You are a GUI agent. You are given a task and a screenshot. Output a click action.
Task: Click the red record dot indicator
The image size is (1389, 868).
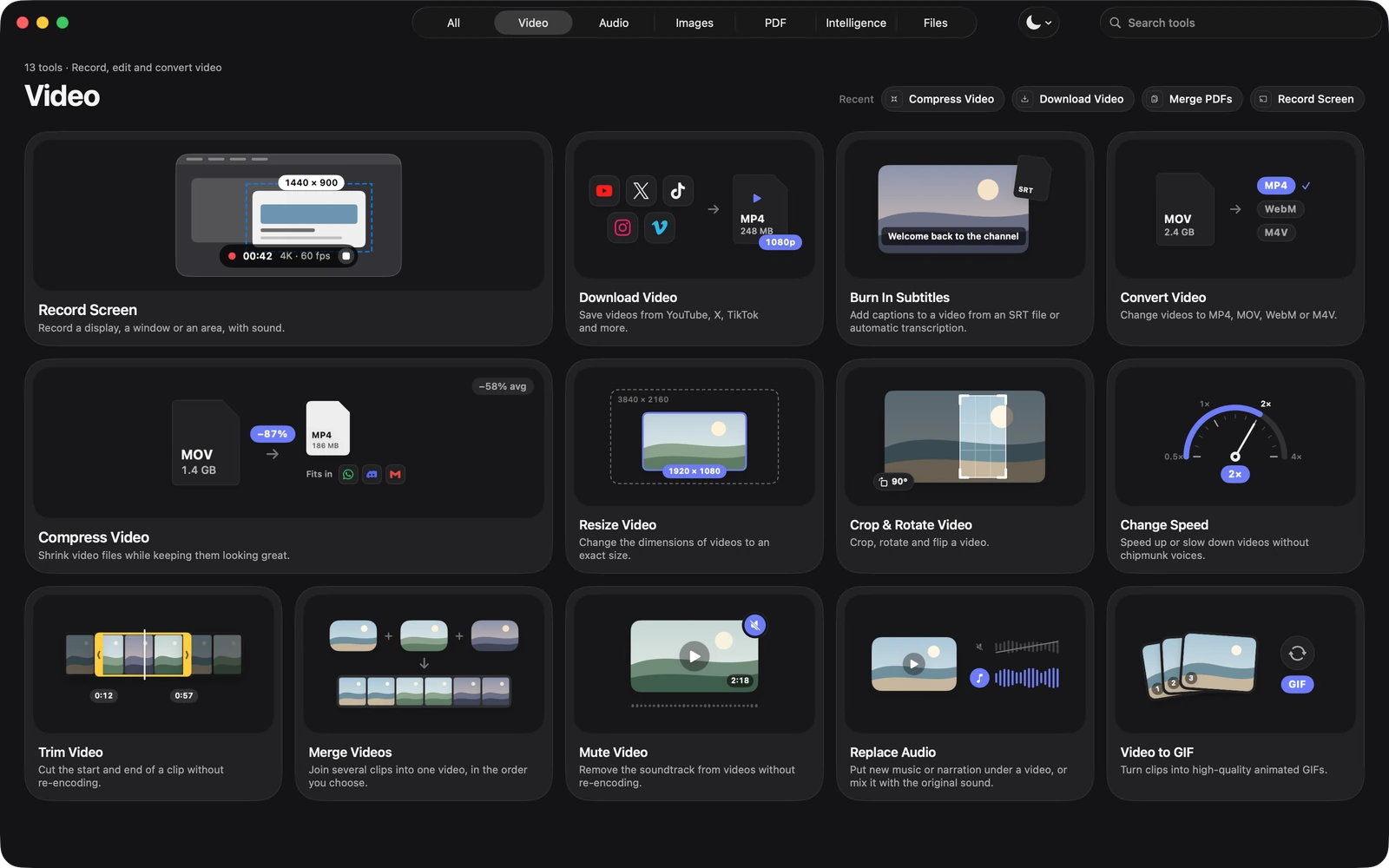pos(232,256)
